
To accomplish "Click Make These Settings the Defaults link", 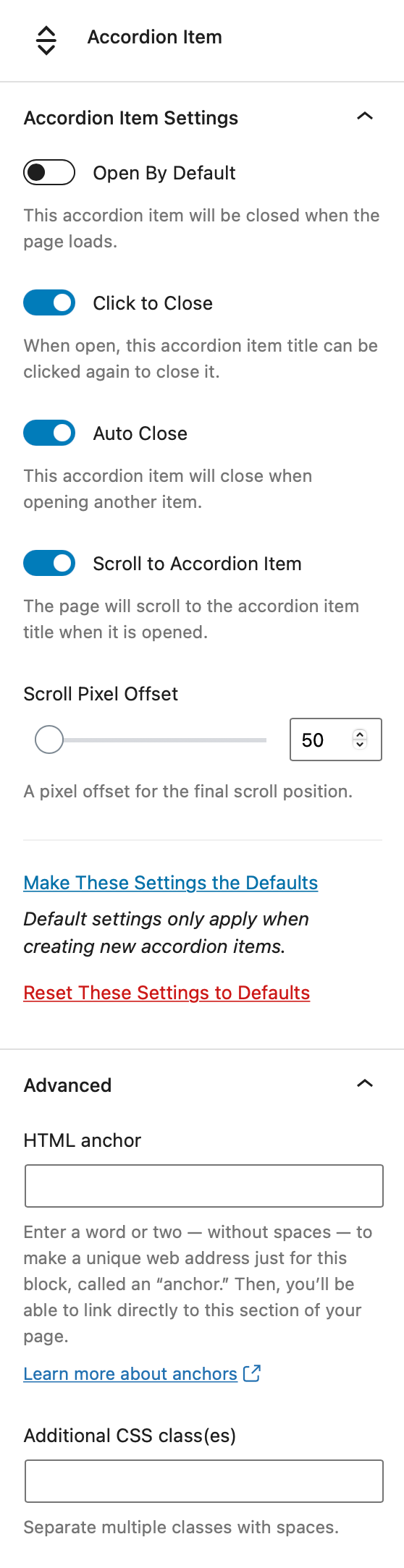I will click(171, 883).
